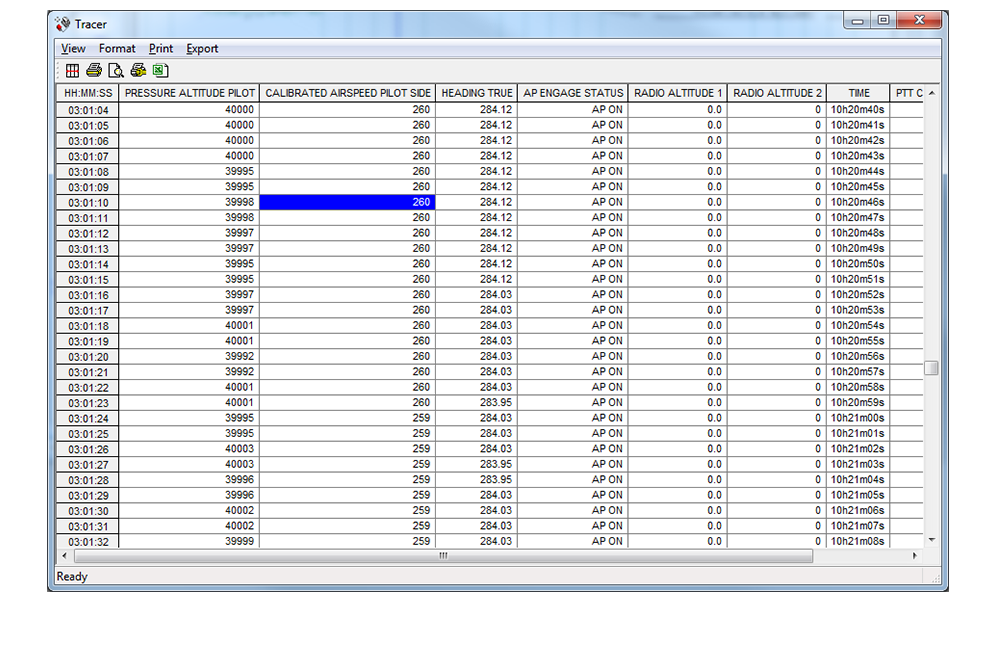1000x650 pixels.
Task: Click the vertical scrollbar up arrow
Action: 932,93
